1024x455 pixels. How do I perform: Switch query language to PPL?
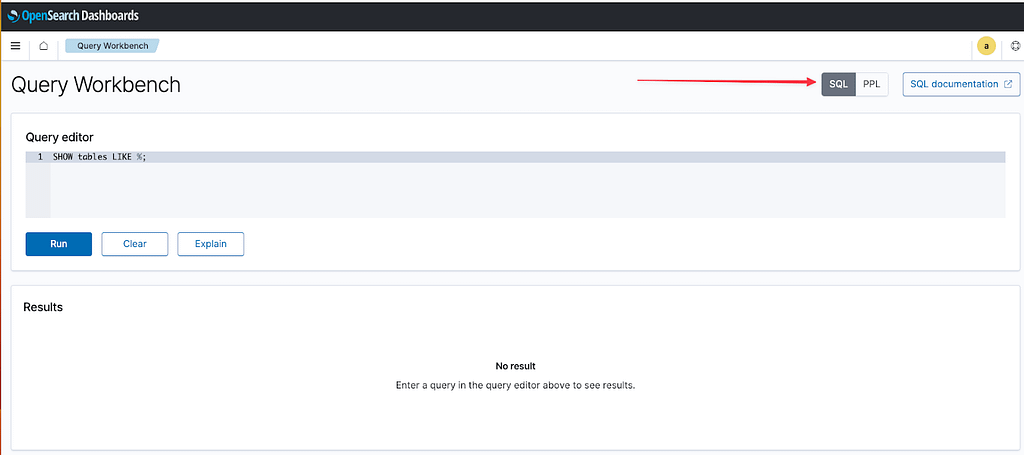[x=872, y=84]
